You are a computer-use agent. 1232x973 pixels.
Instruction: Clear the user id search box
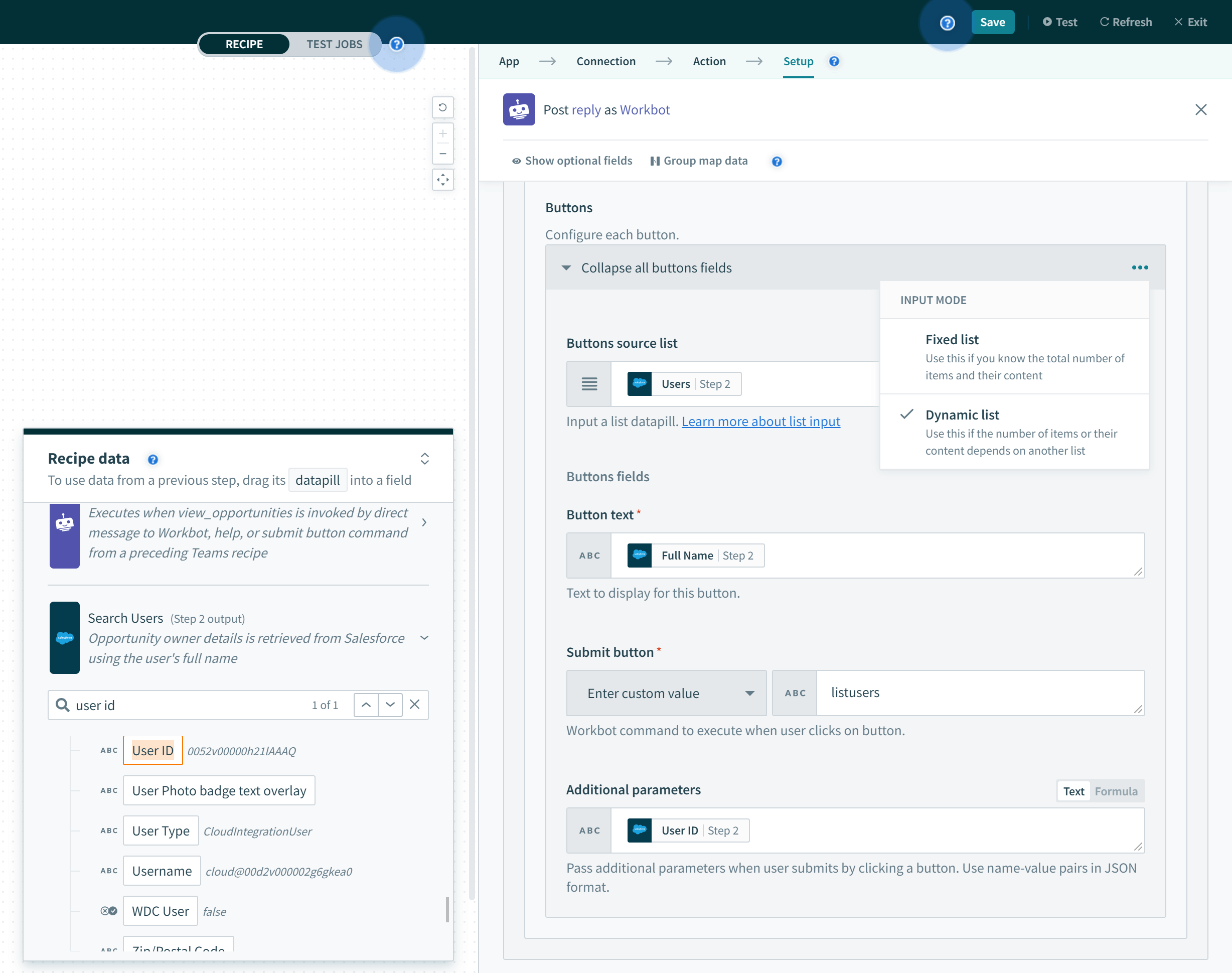[x=414, y=705]
